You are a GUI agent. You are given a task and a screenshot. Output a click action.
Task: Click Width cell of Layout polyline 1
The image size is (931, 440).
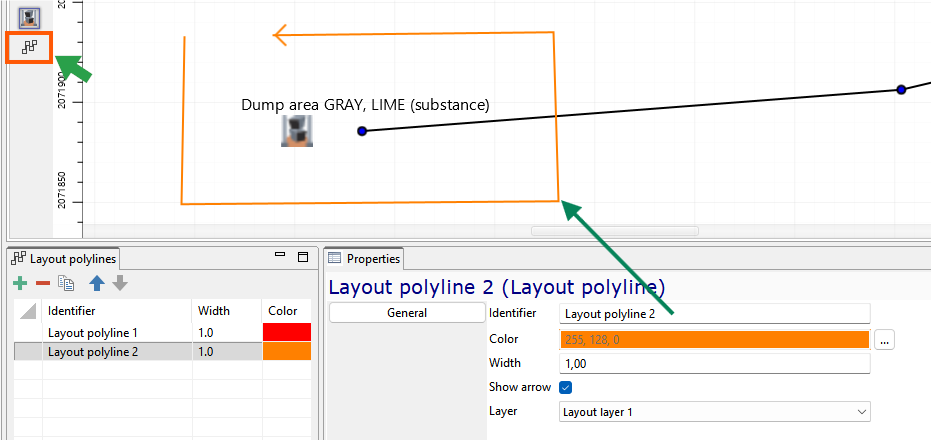click(227, 333)
